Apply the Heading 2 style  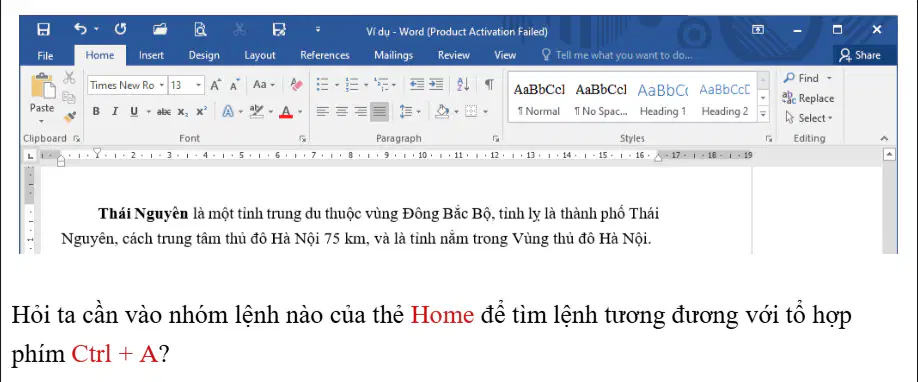coord(725,99)
